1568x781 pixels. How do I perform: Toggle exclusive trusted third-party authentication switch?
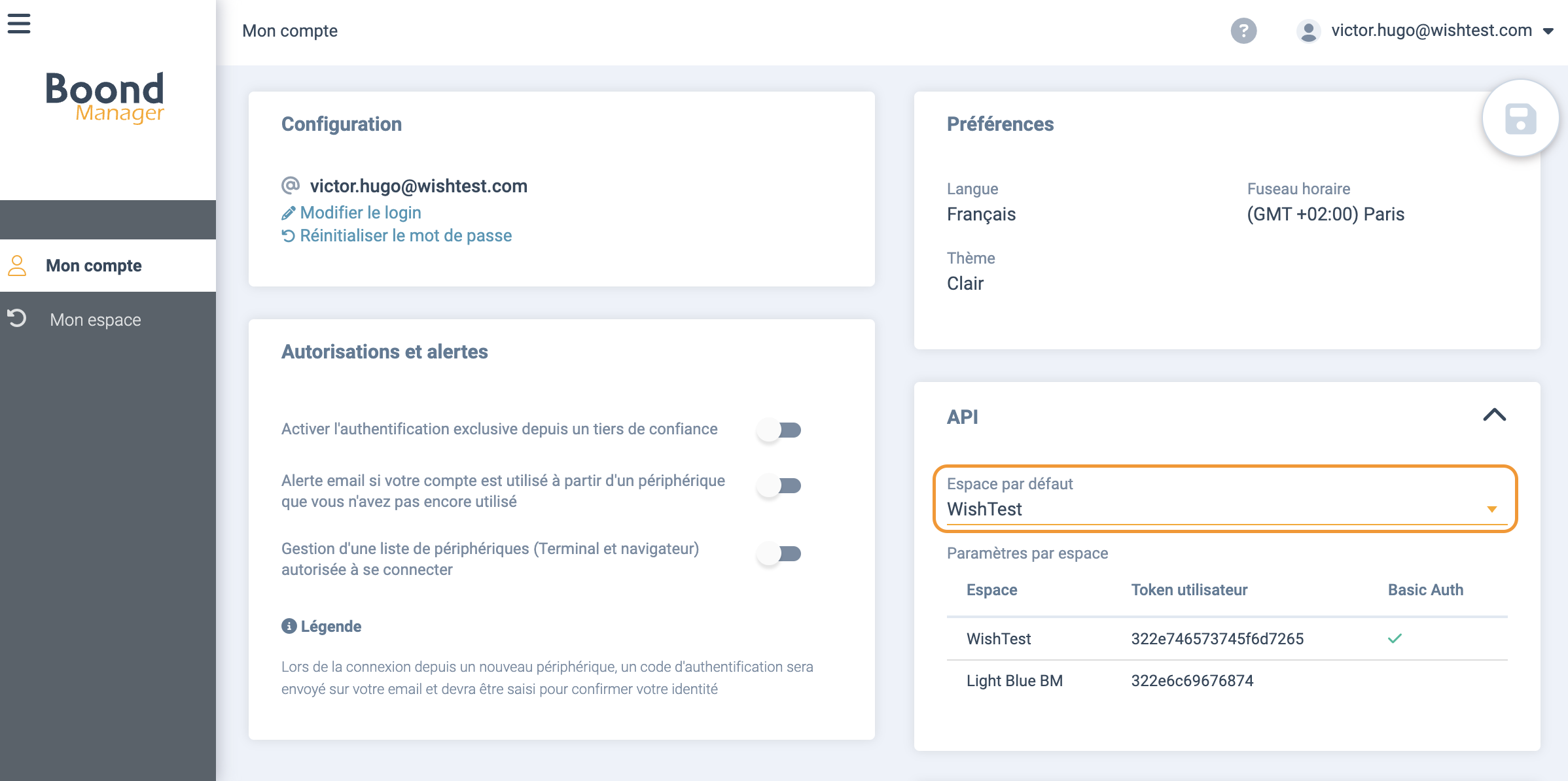point(779,430)
